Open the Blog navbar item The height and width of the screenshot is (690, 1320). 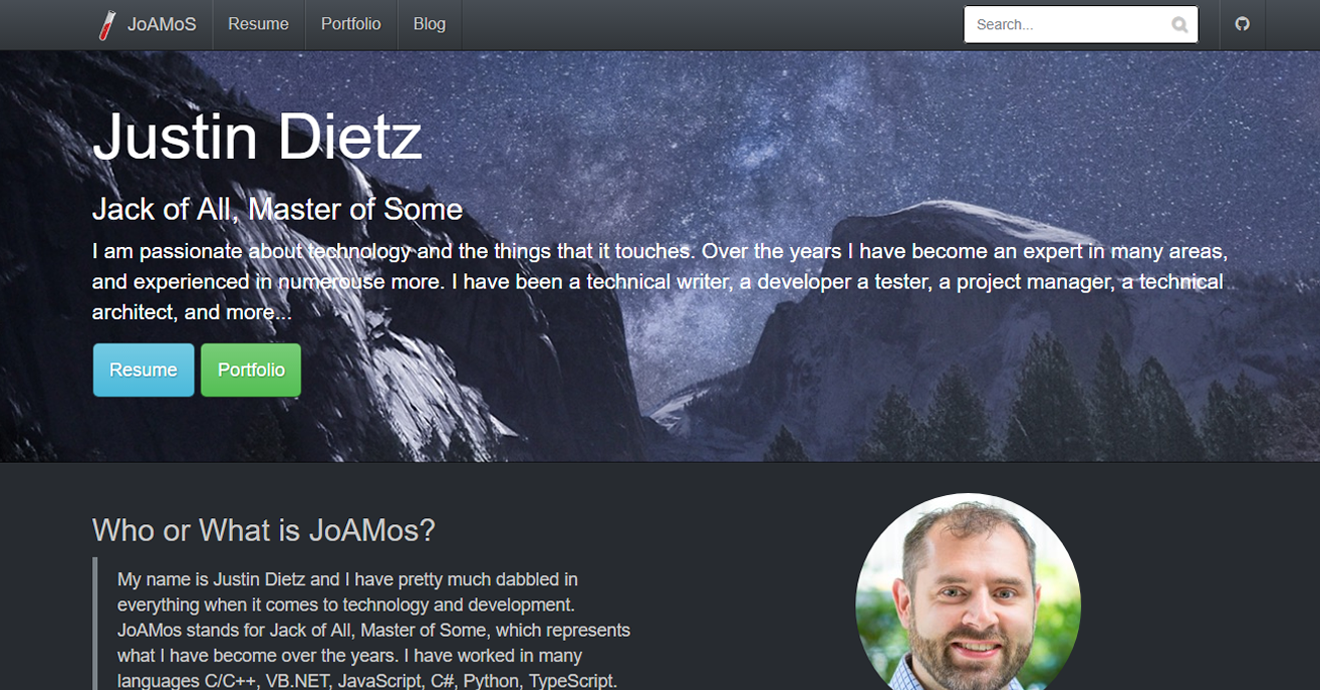click(429, 24)
